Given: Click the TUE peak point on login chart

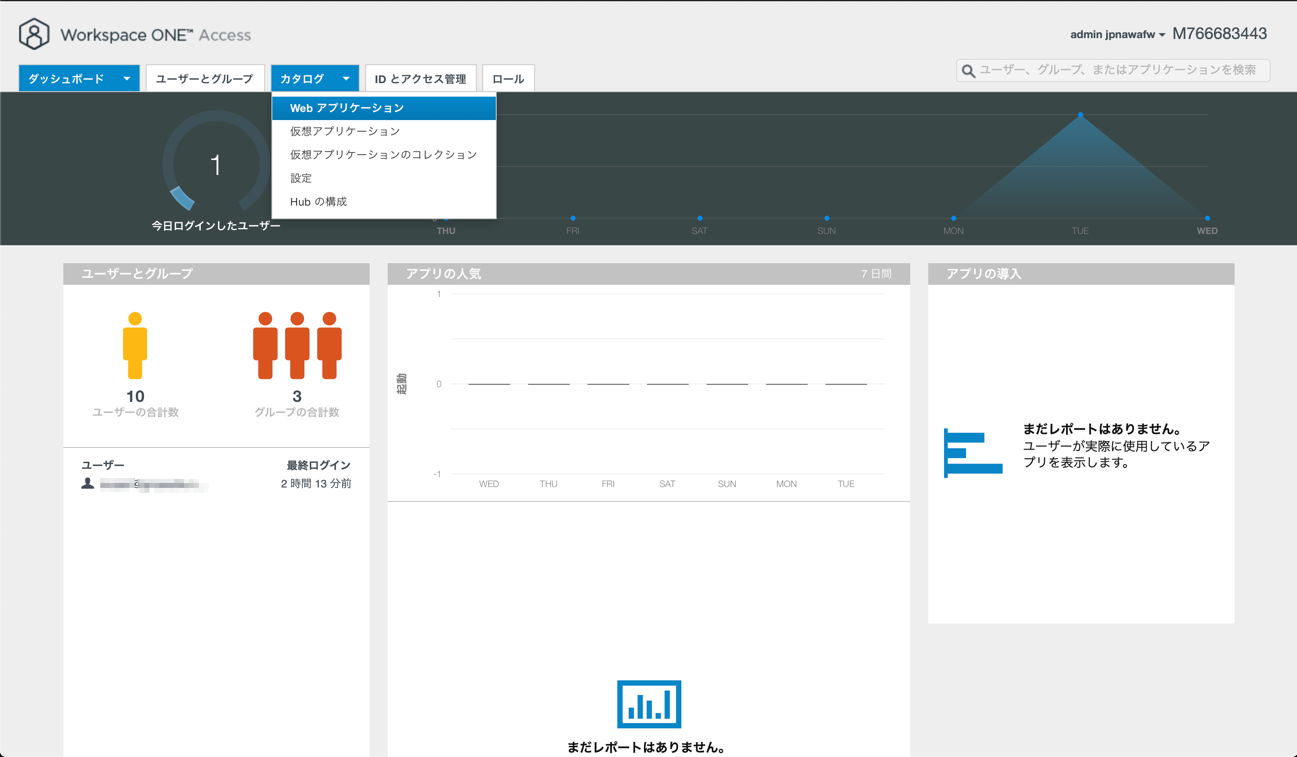Looking at the screenshot, I should (x=1080, y=115).
